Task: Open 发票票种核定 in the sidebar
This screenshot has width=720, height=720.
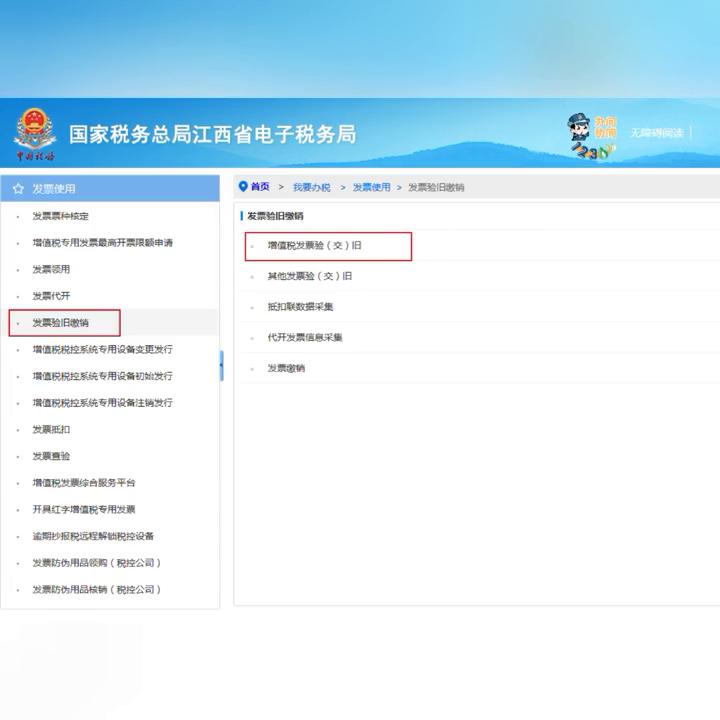Action: click(60, 216)
